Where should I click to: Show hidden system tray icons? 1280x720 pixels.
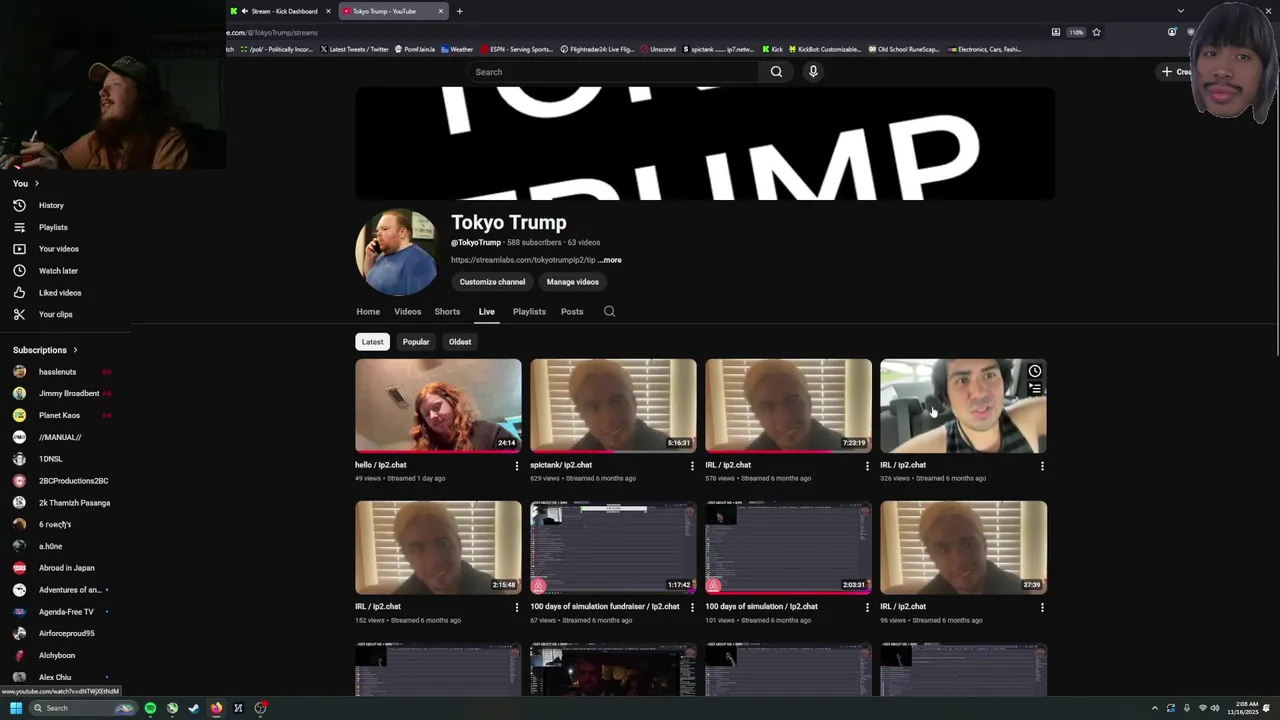[1154, 708]
